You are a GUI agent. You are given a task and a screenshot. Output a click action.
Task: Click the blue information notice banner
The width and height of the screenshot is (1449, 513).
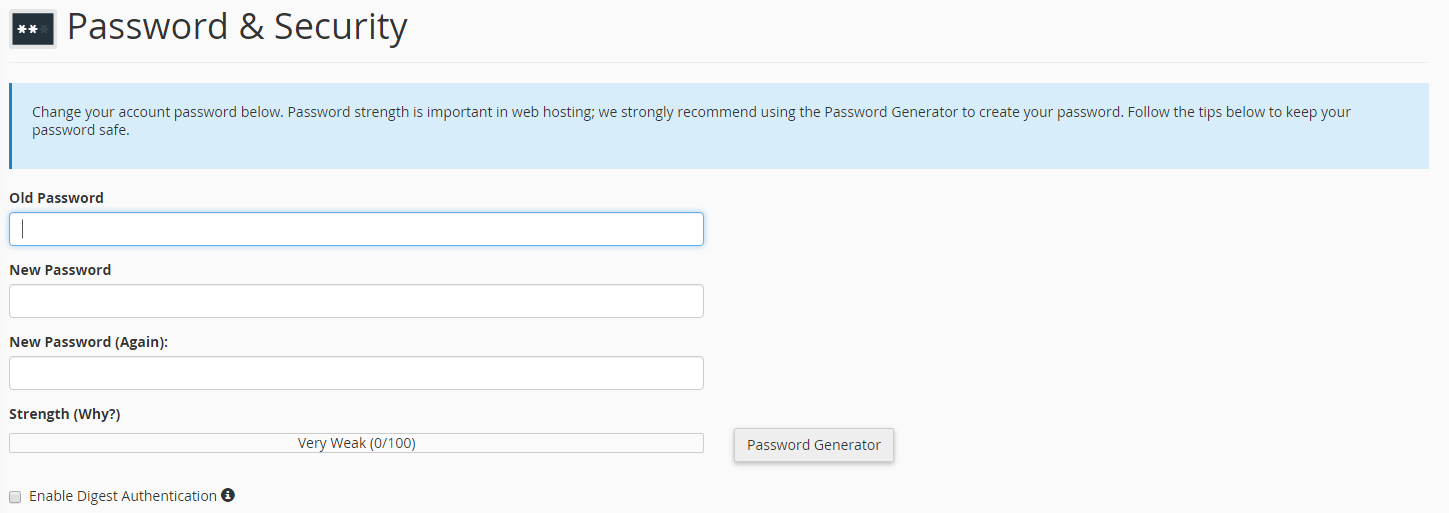719,126
